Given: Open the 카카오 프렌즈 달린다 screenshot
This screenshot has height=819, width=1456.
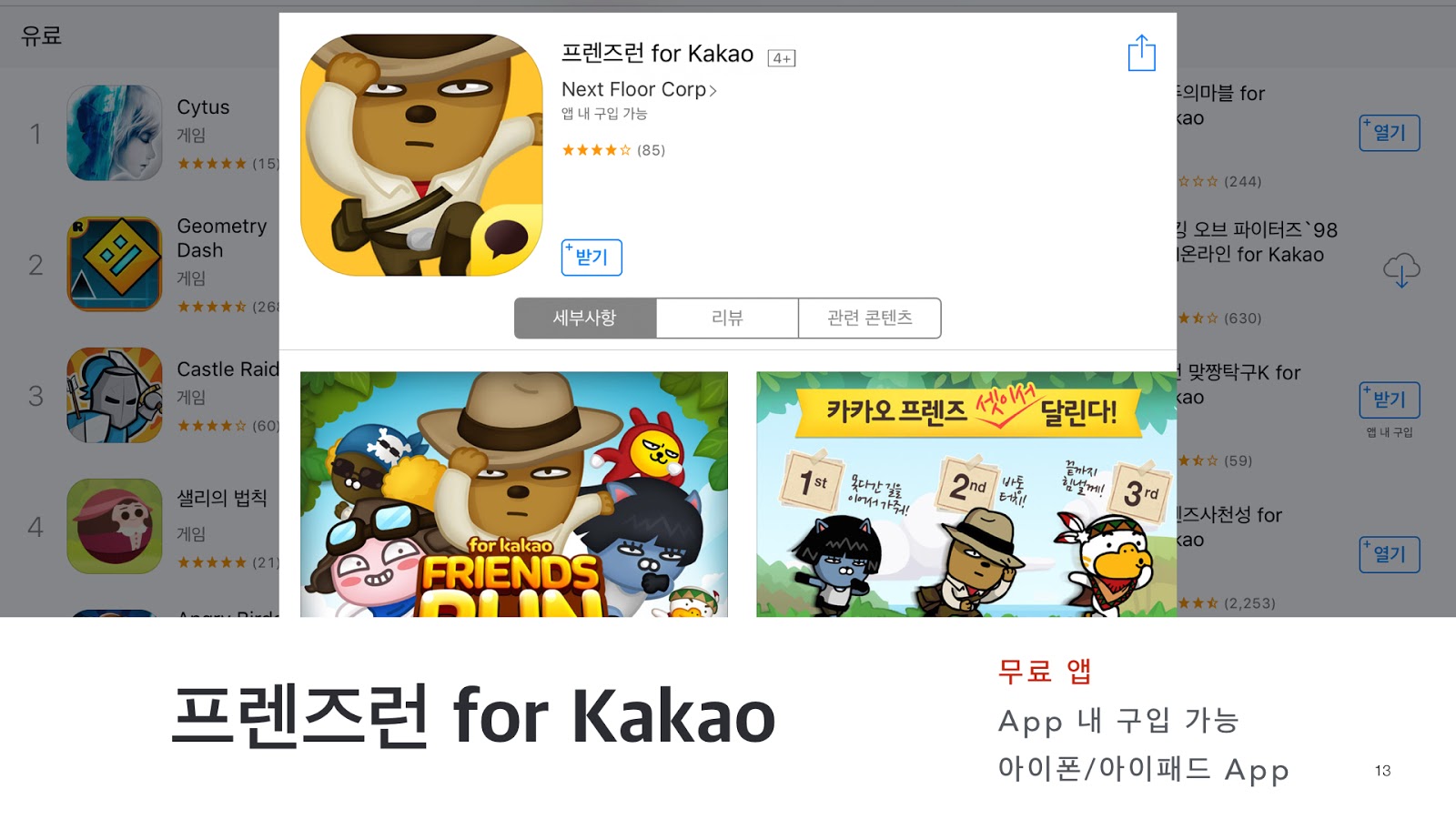Looking at the screenshot, I should pyautogui.click(x=966, y=494).
